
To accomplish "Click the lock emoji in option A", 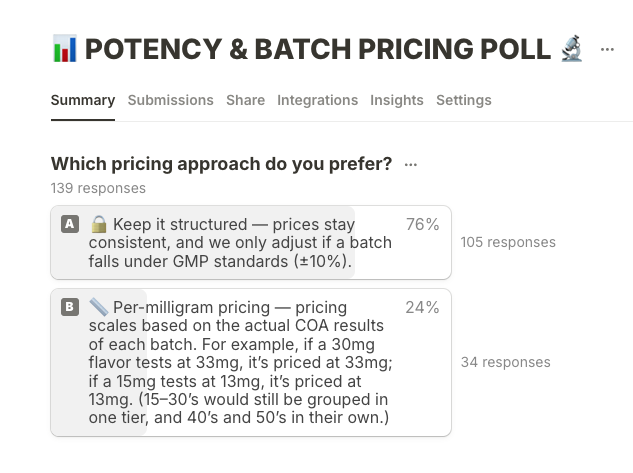I will coord(98,224).
